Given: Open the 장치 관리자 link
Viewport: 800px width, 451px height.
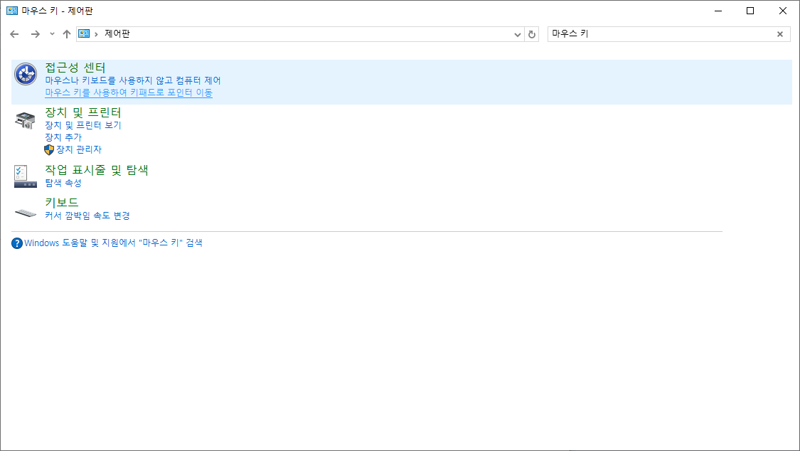Looking at the screenshot, I should 79,149.
